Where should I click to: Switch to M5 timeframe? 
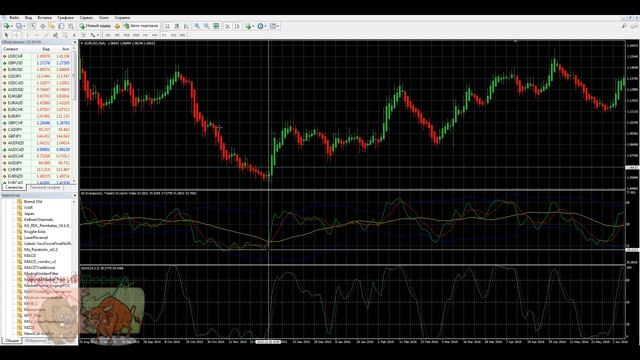click(117, 35)
